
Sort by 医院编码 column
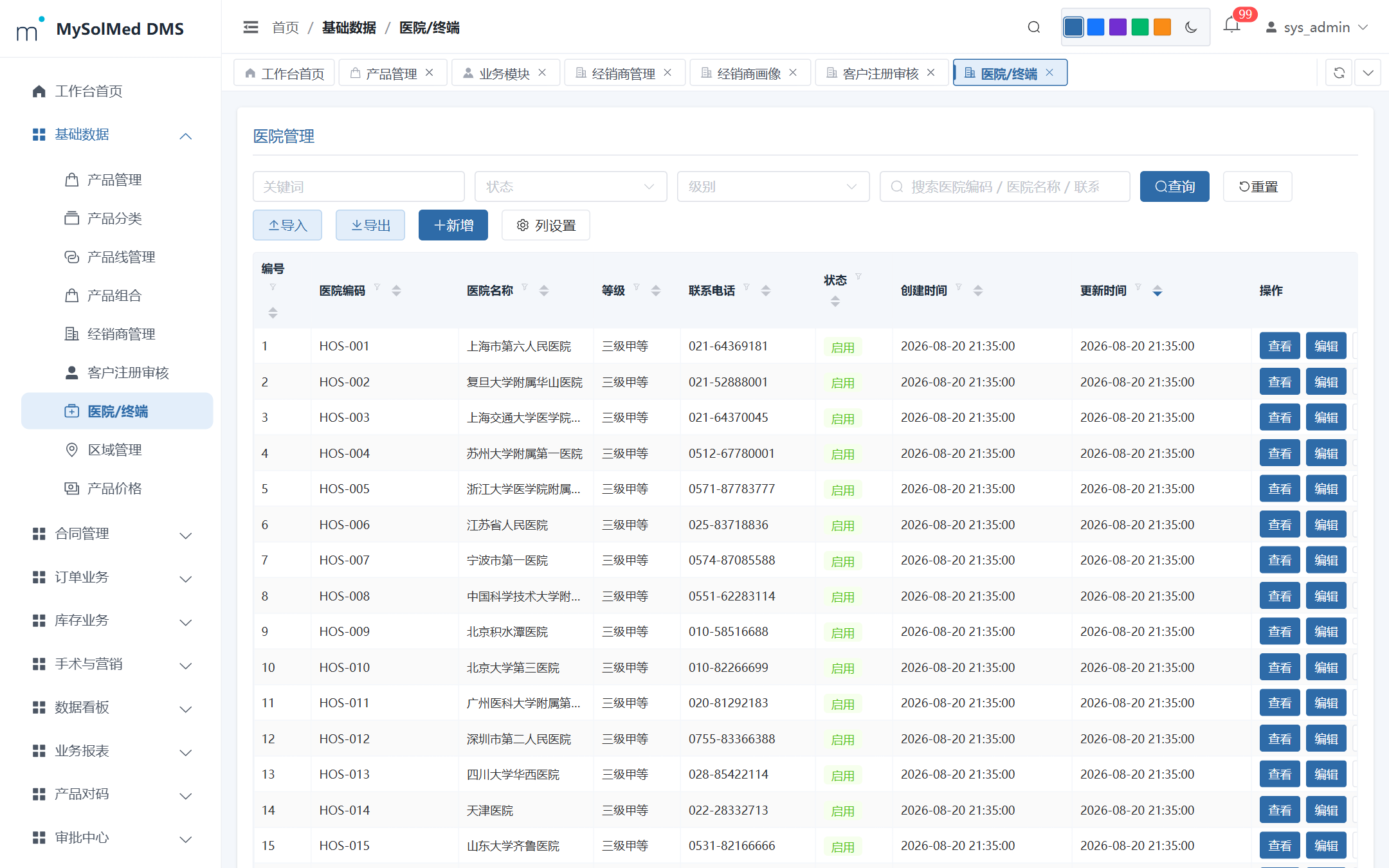pyautogui.click(x=396, y=291)
